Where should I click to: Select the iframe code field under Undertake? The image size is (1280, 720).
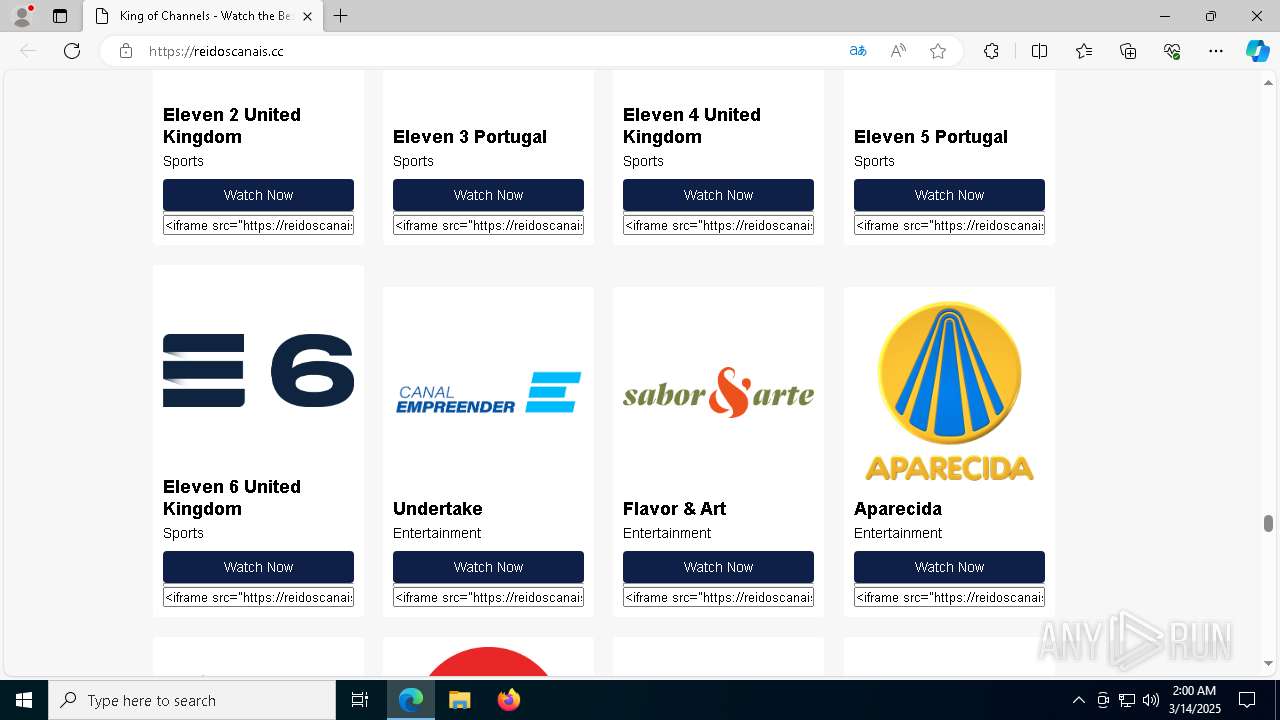tap(488, 597)
